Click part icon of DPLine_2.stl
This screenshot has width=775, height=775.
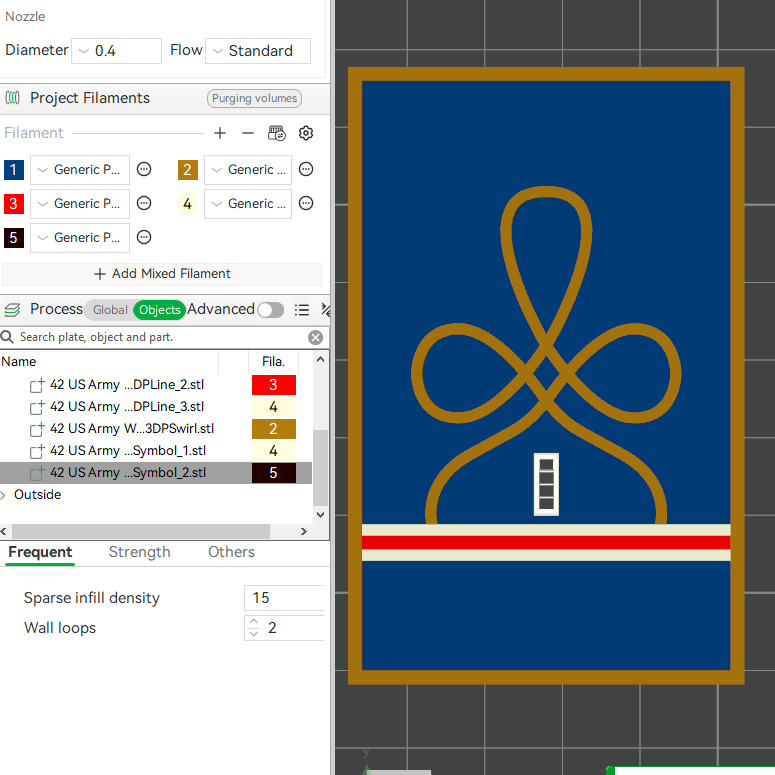click(38, 385)
